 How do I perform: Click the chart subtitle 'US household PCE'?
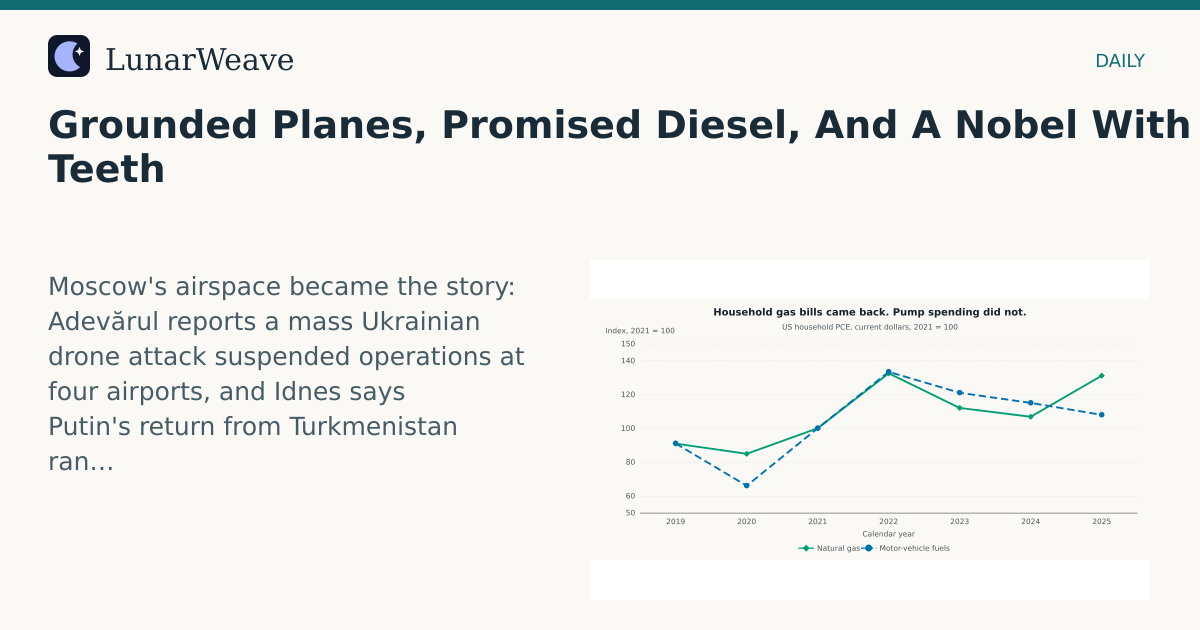870,327
